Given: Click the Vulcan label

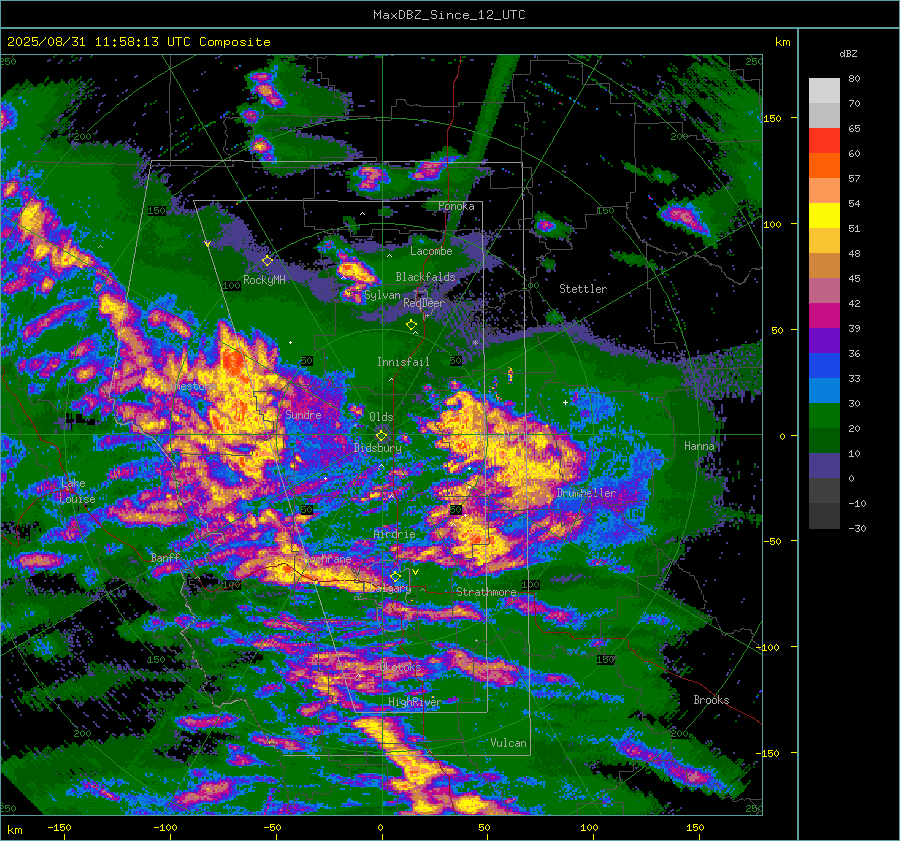Looking at the screenshot, I should click(x=508, y=743).
